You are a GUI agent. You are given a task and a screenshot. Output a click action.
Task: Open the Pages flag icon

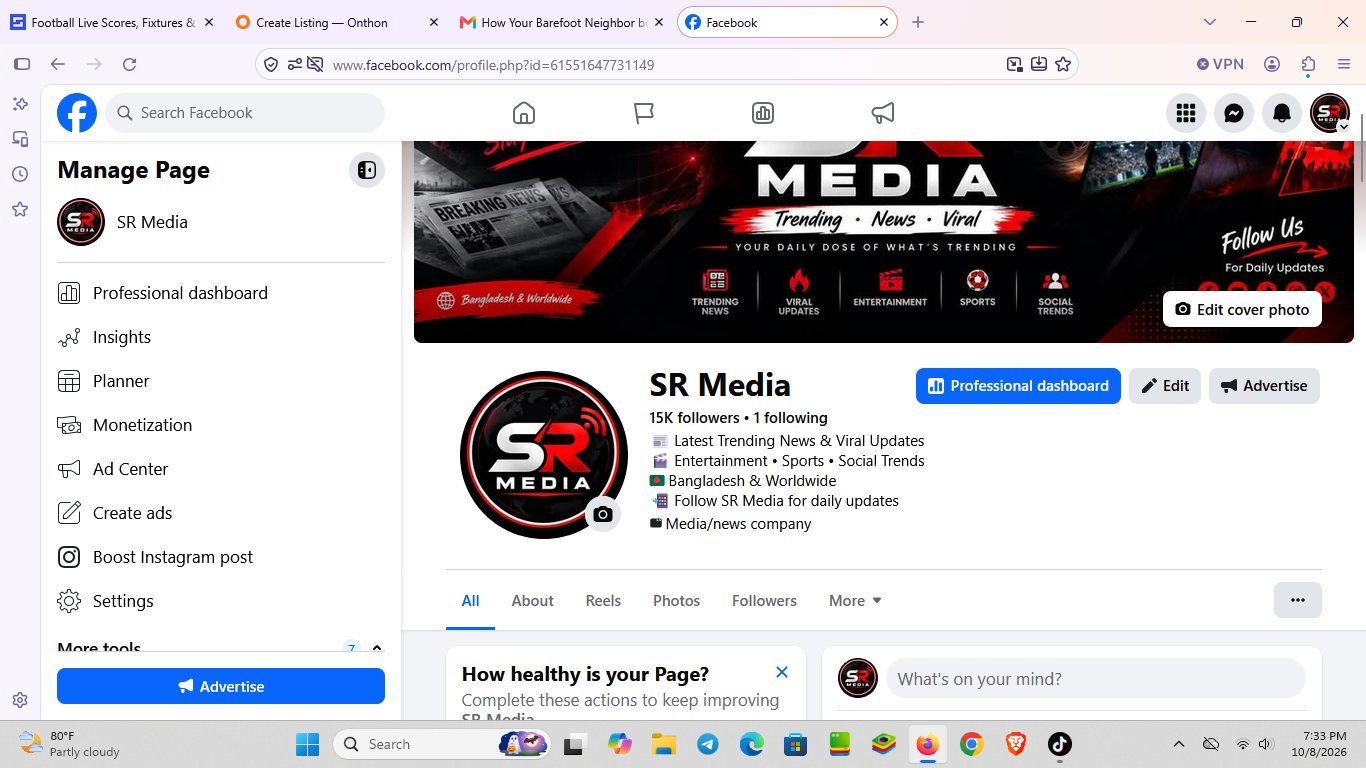(644, 113)
